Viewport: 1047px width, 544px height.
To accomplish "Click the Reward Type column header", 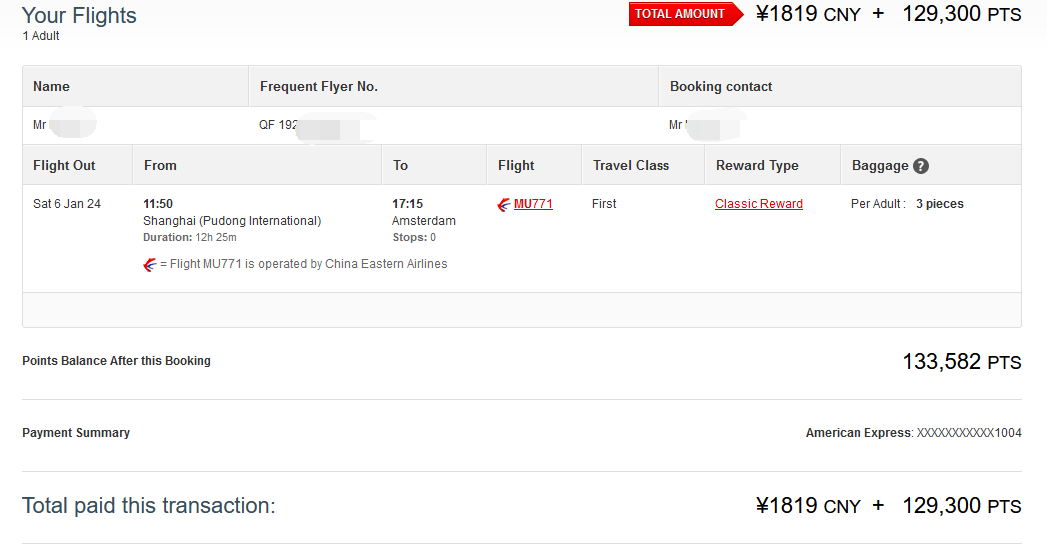I will [x=757, y=166].
